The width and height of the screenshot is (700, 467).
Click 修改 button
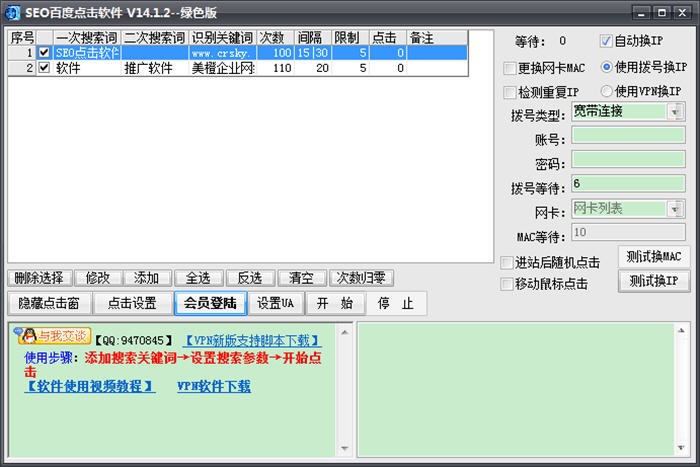(98, 278)
